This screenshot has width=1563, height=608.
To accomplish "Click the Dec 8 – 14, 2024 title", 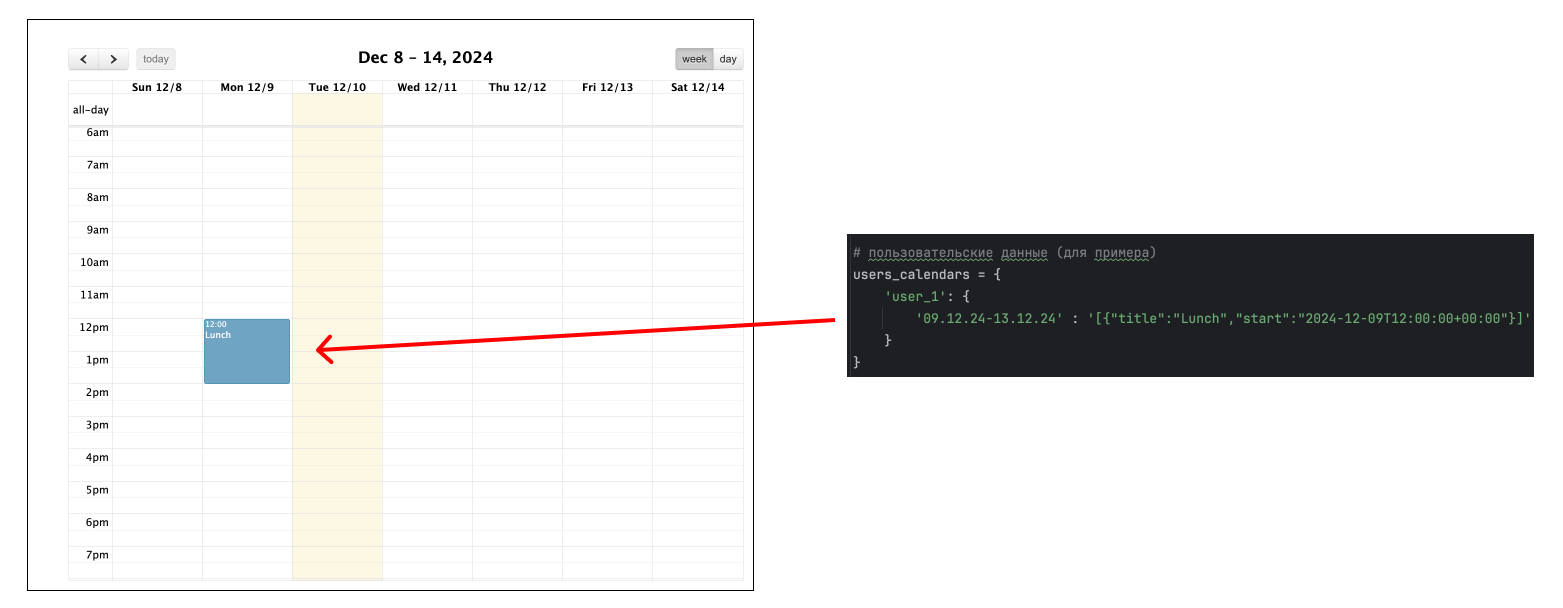I will 425,58.
